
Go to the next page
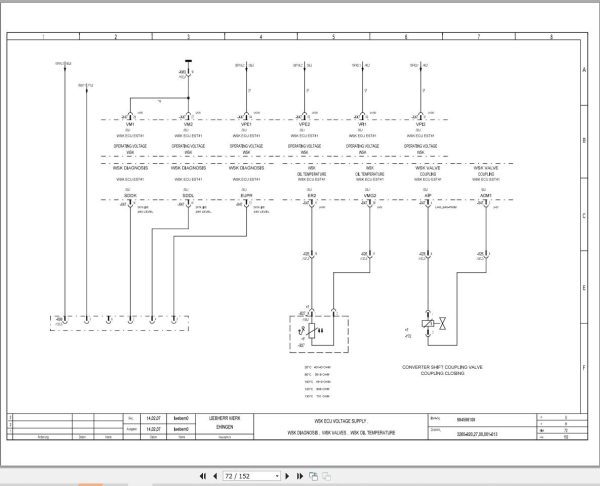(287, 476)
